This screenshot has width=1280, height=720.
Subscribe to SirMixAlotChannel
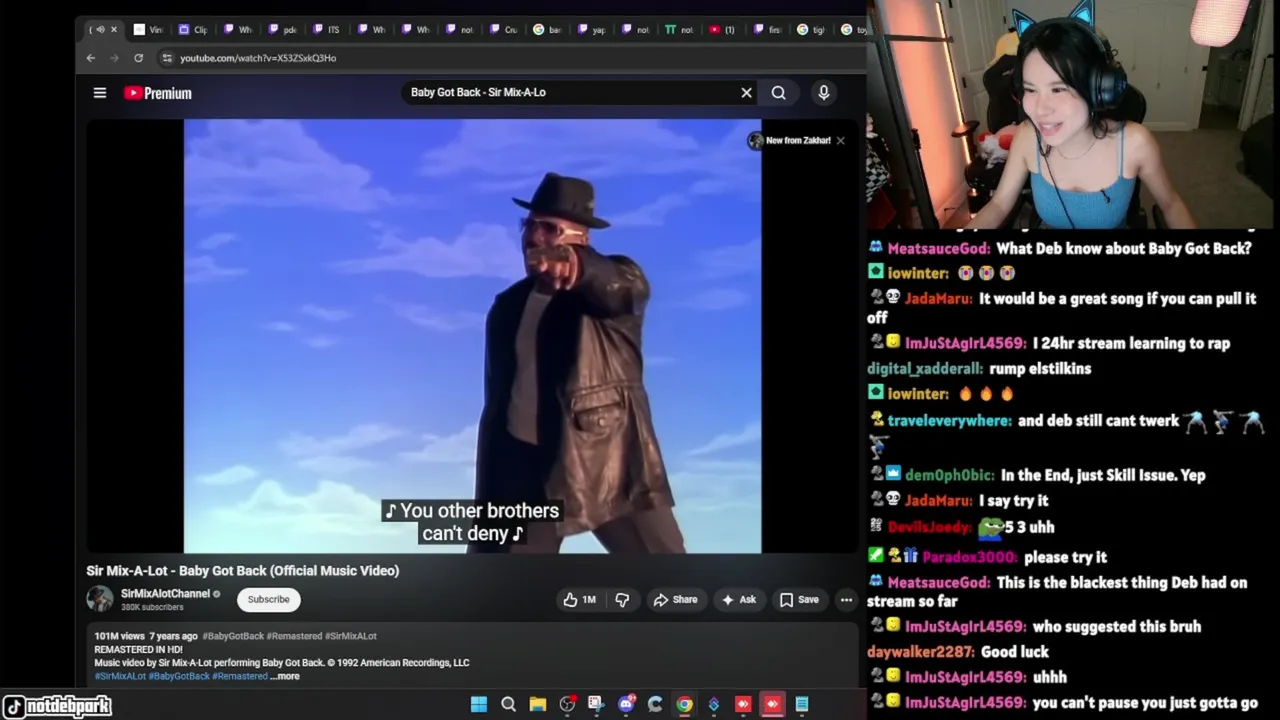(268, 599)
